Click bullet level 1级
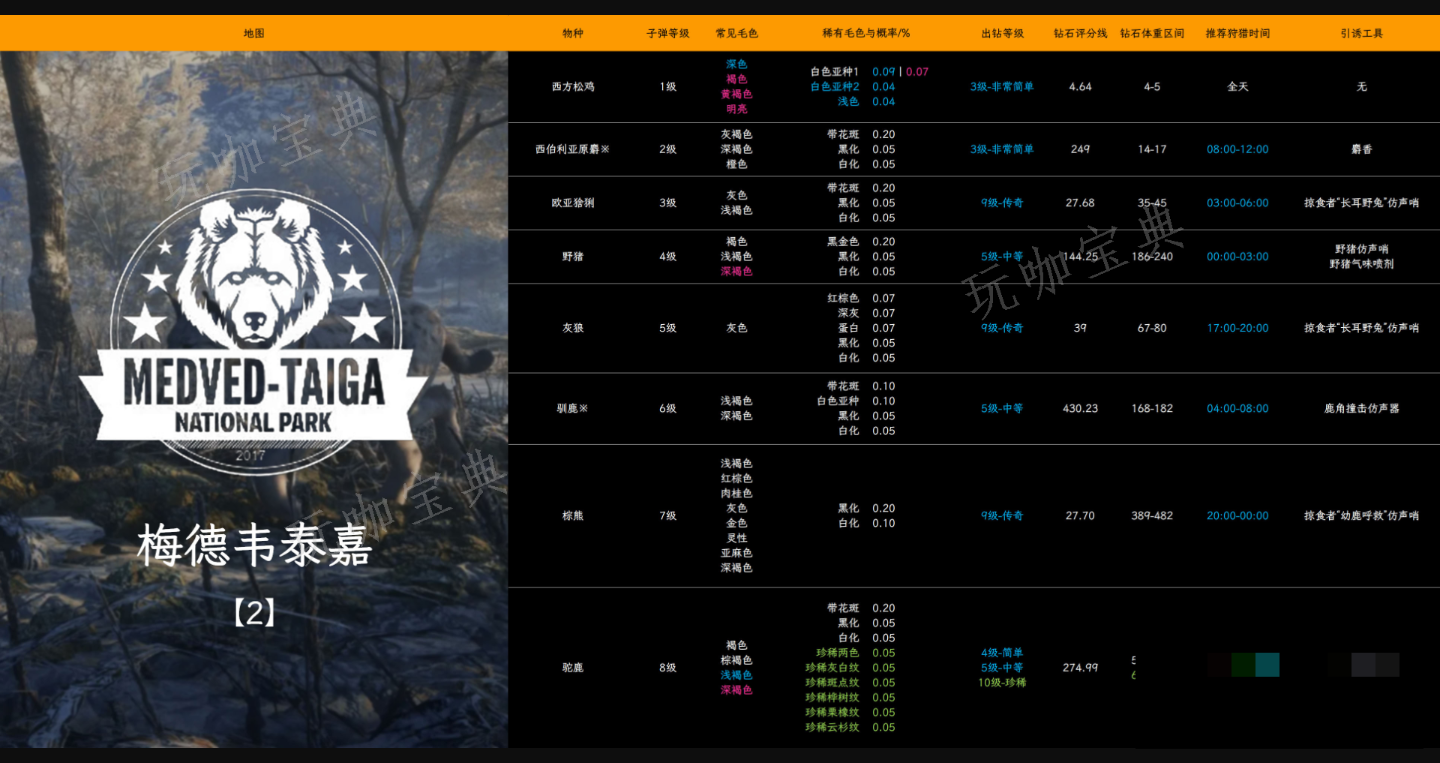Image resolution: width=1440 pixels, height=763 pixels. tap(668, 87)
